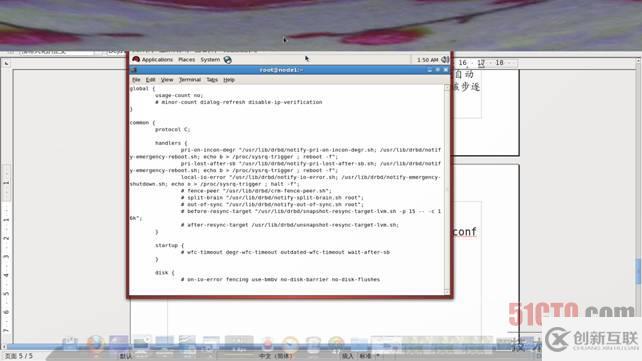Click the '# wfc-timeout degr-wfc-timeout' line
Image resolution: width=642 pixels, height=361 pixels.
coord(285,252)
